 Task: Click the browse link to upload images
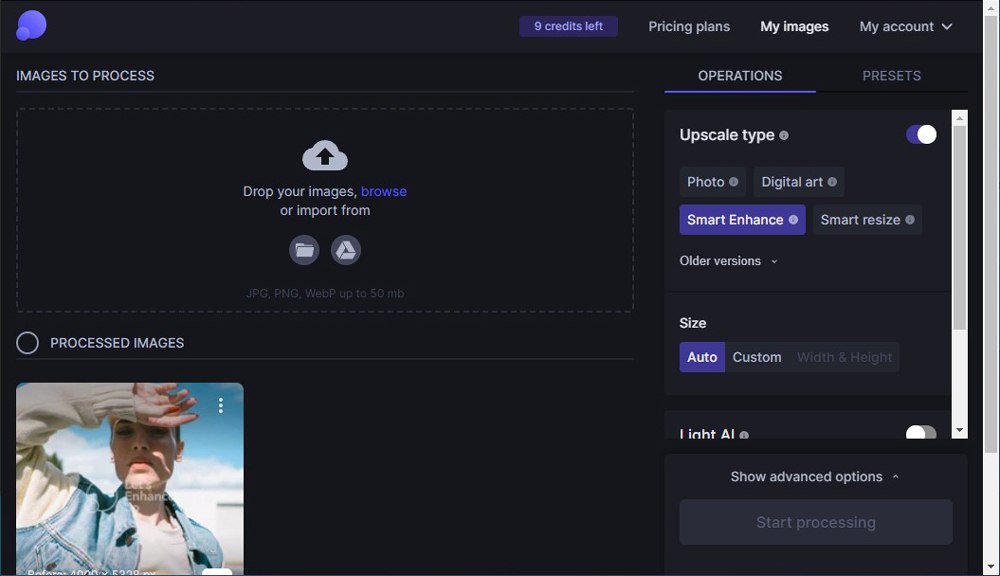coord(384,191)
